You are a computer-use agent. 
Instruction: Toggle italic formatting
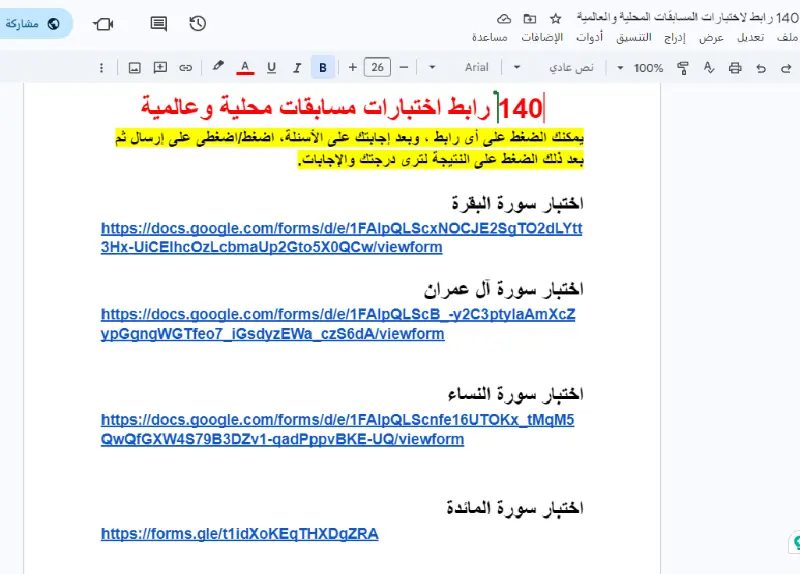[297, 67]
